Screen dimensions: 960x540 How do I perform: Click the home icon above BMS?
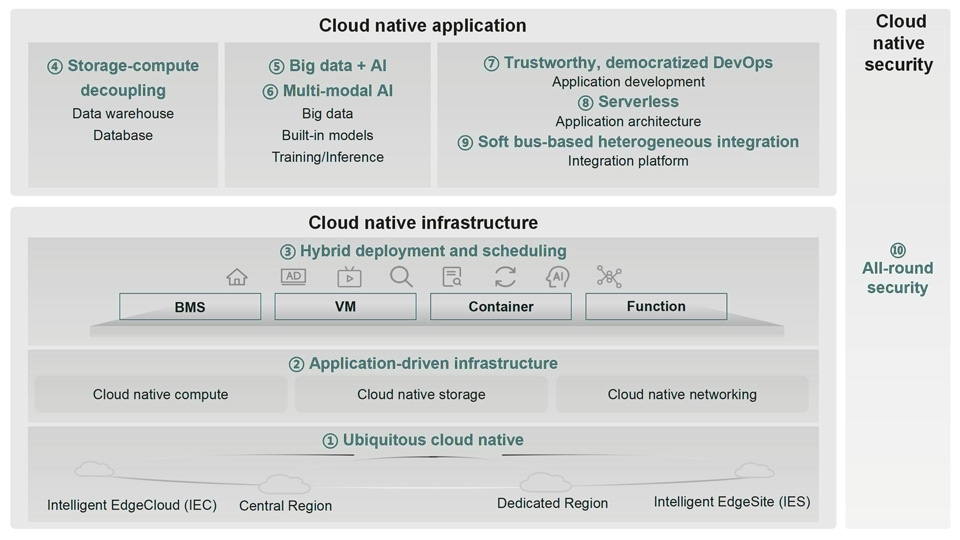pos(237,277)
